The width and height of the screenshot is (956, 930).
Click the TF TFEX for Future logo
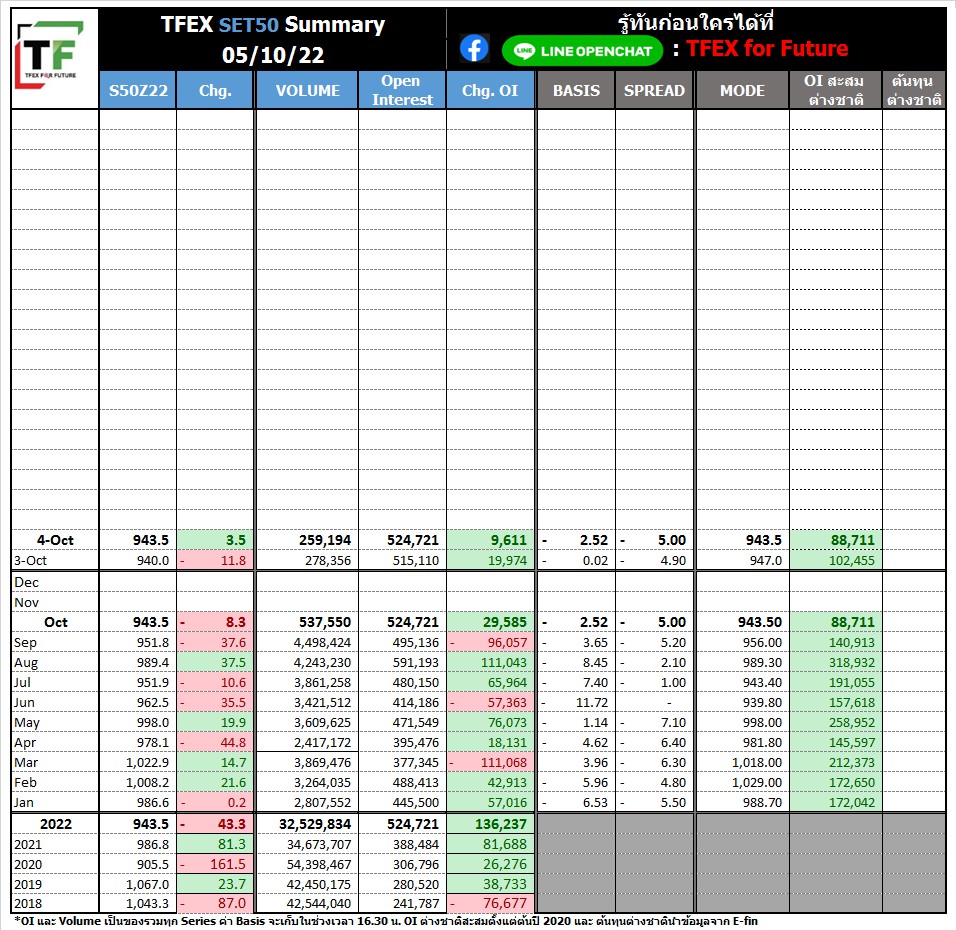point(49,55)
